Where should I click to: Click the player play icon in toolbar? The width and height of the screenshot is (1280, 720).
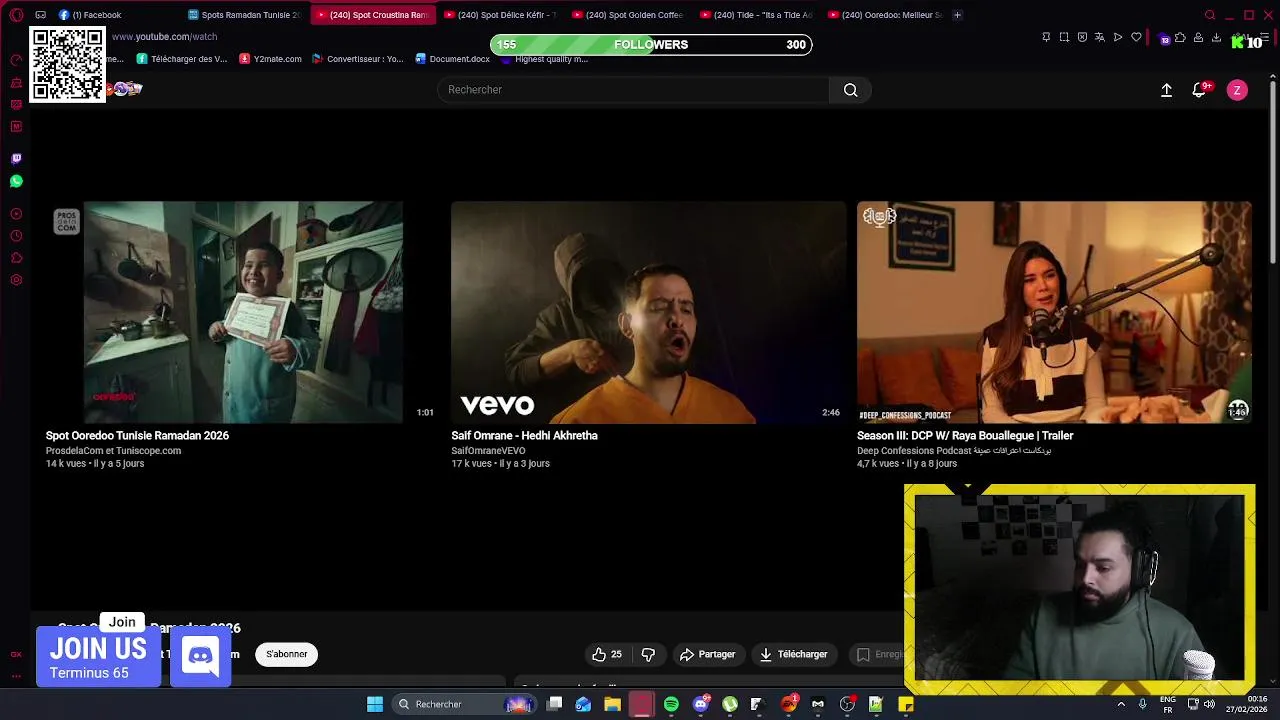(x=1118, y=37)
